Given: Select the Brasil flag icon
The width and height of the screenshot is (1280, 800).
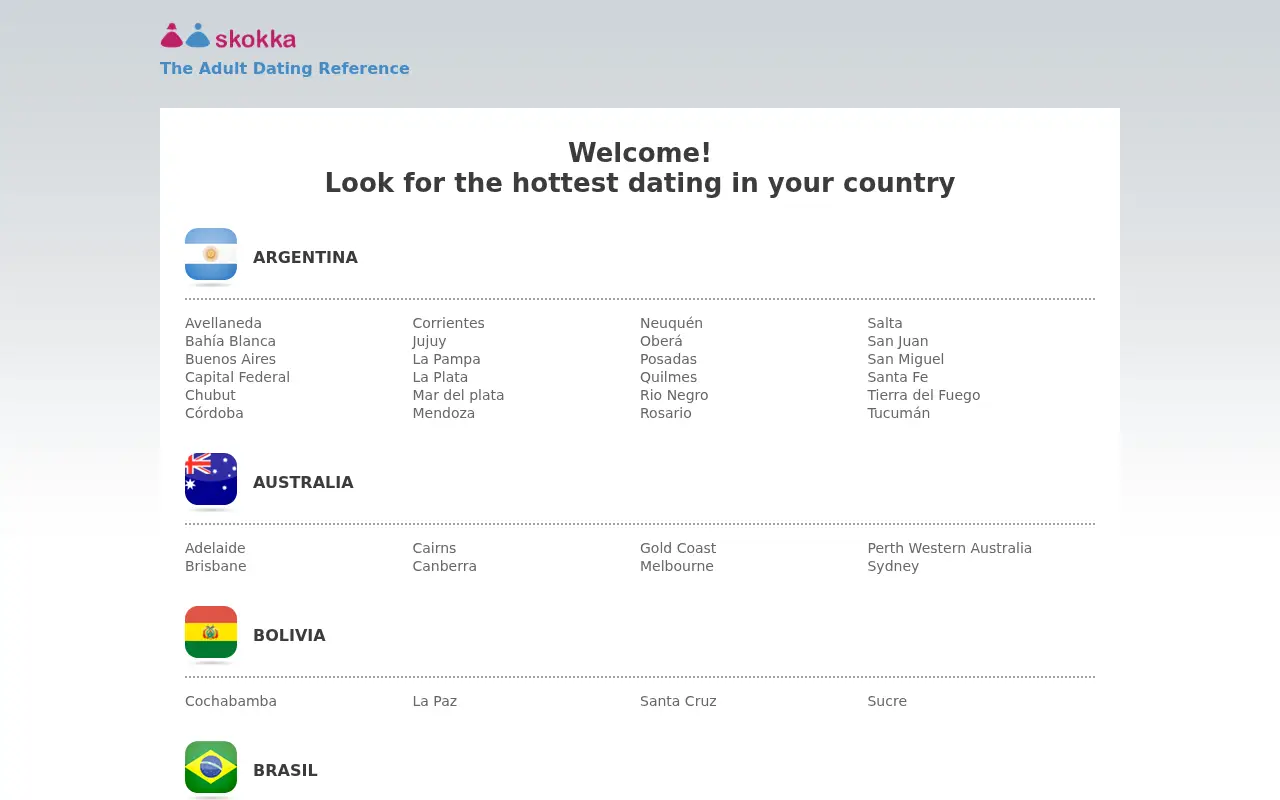Looking at the screenshot, I should click(x=211, y=768).
